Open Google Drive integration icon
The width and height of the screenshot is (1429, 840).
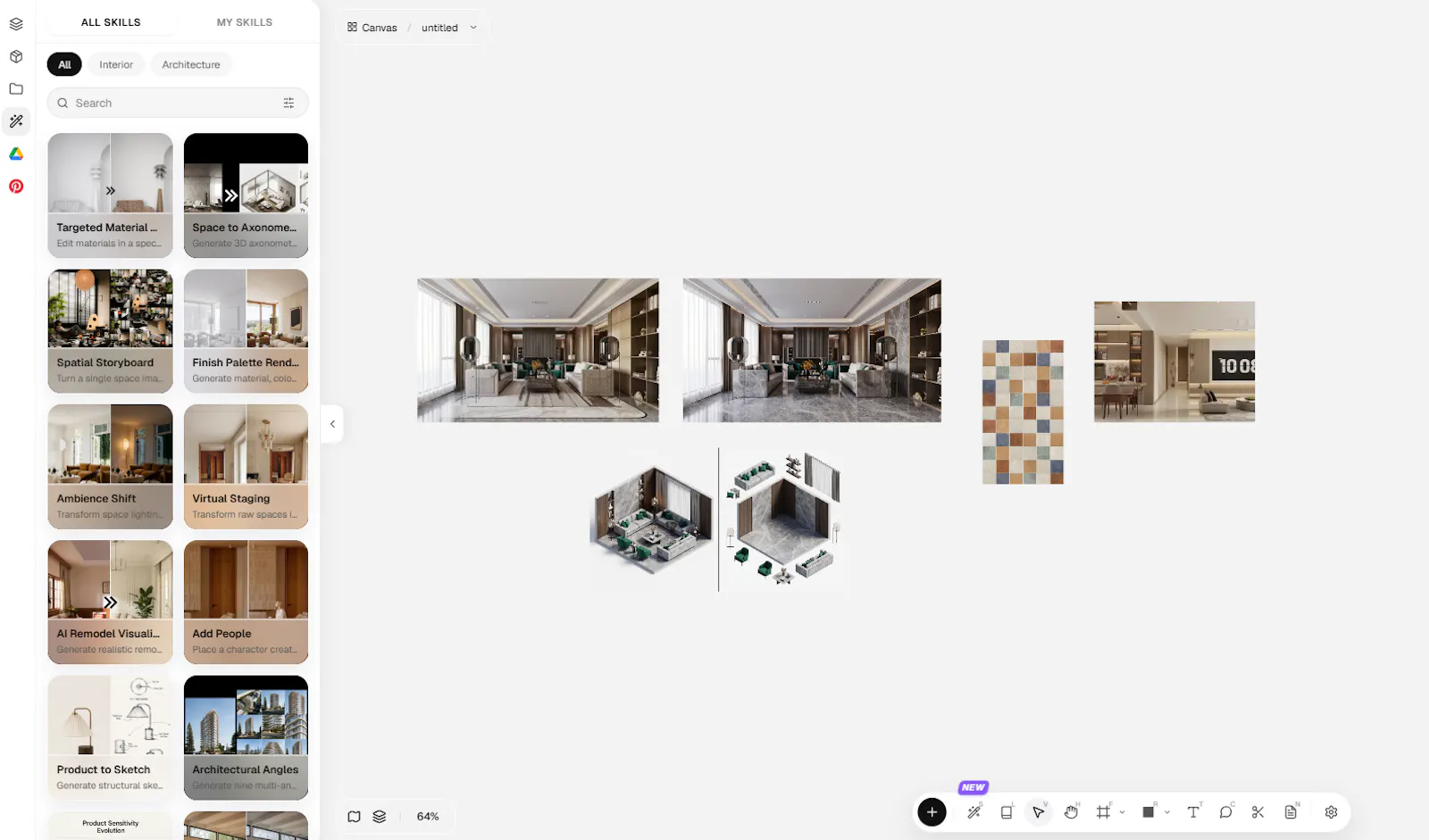[16, 154]
